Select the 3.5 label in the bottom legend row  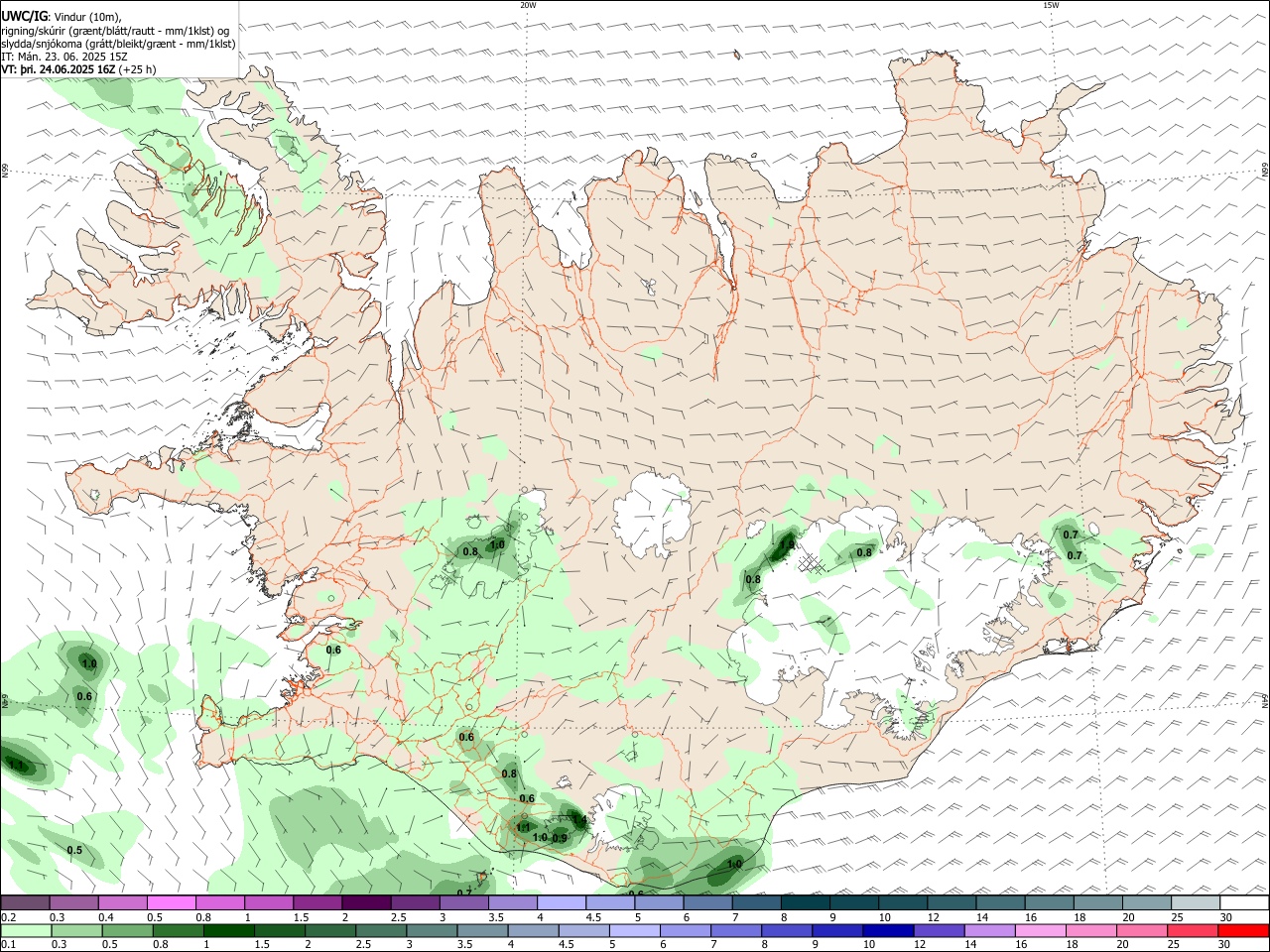[463, 945]
